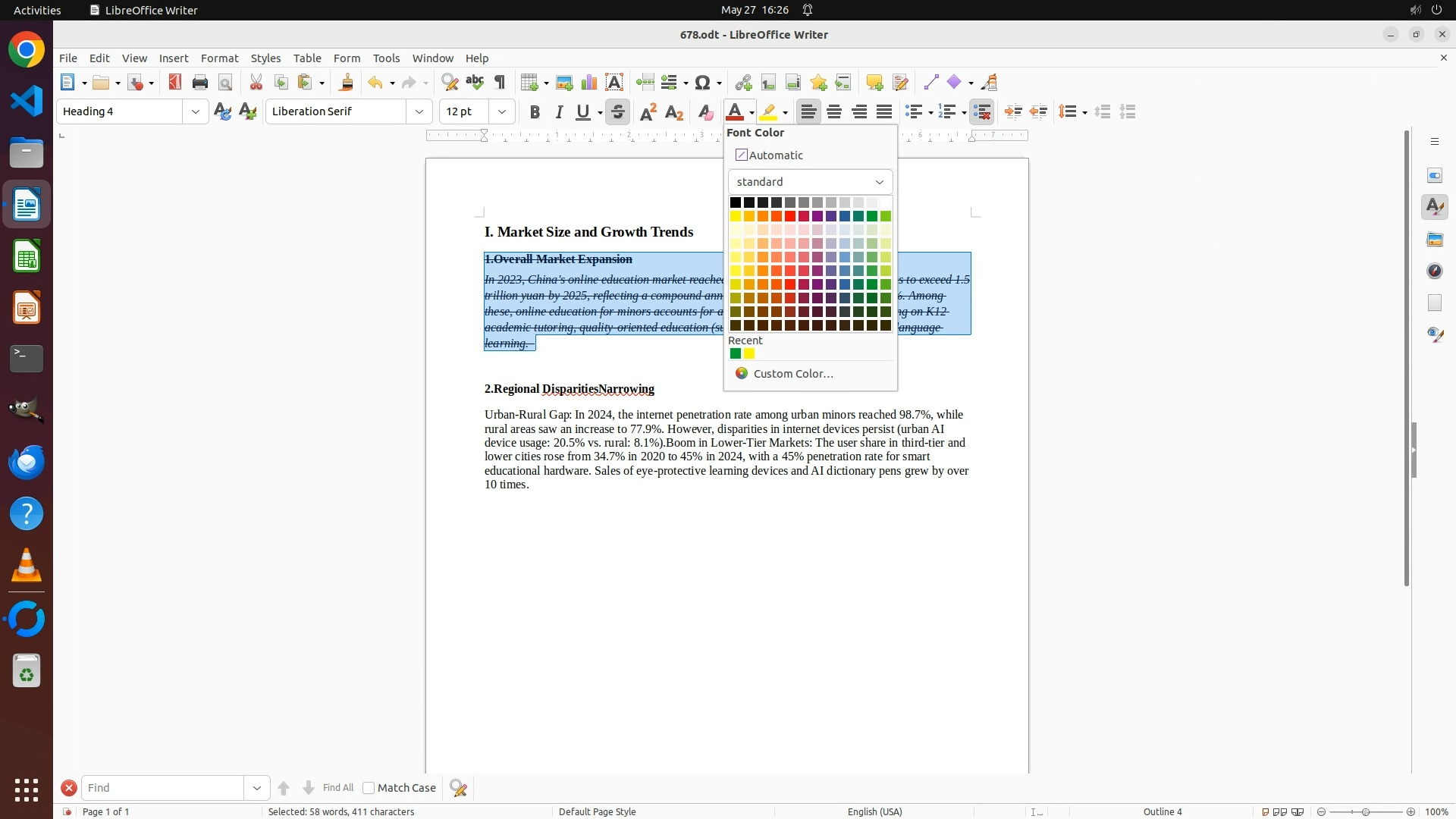Open the Table menu
Image resolution: width=1456 pixels, height=819 pixels.
(x=307, y=58)
